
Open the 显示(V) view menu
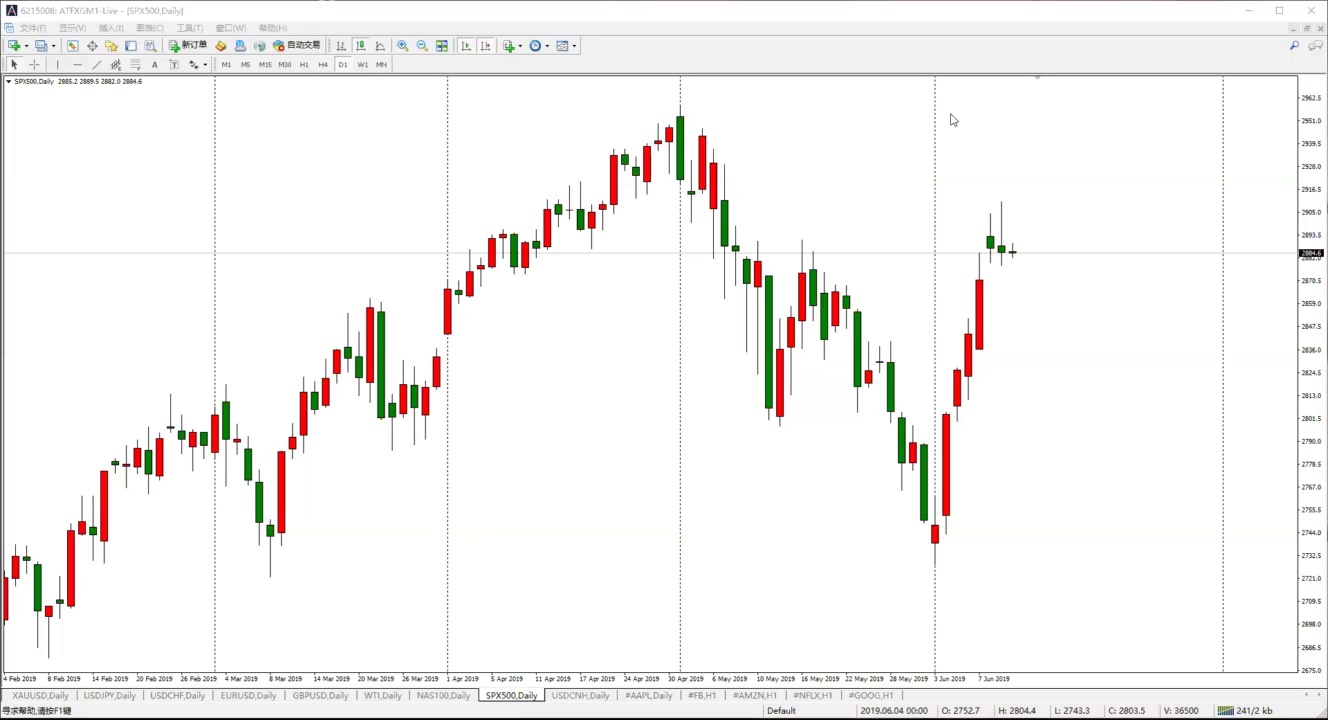click(72, 28)
